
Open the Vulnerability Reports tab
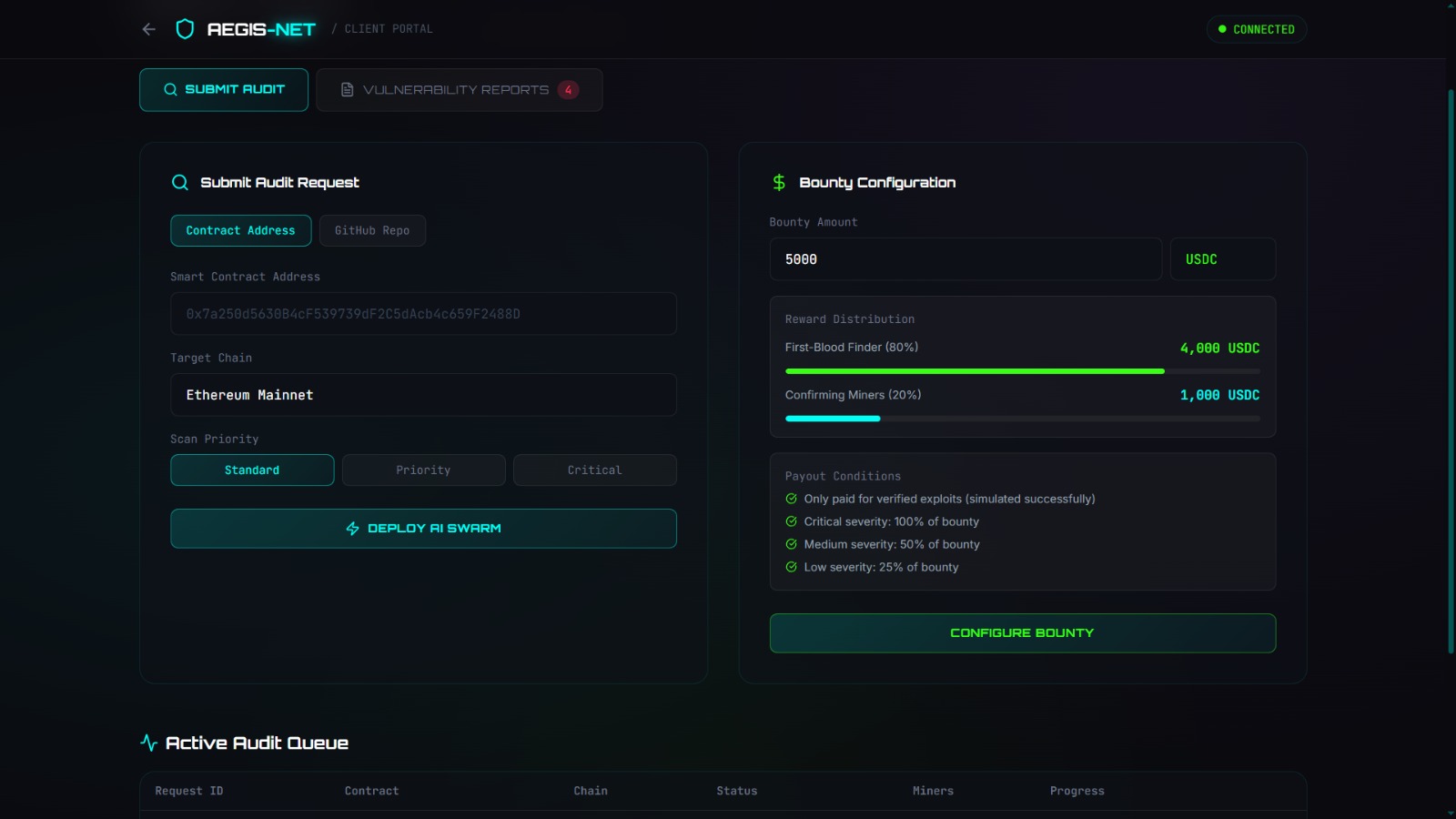[459, 90]
